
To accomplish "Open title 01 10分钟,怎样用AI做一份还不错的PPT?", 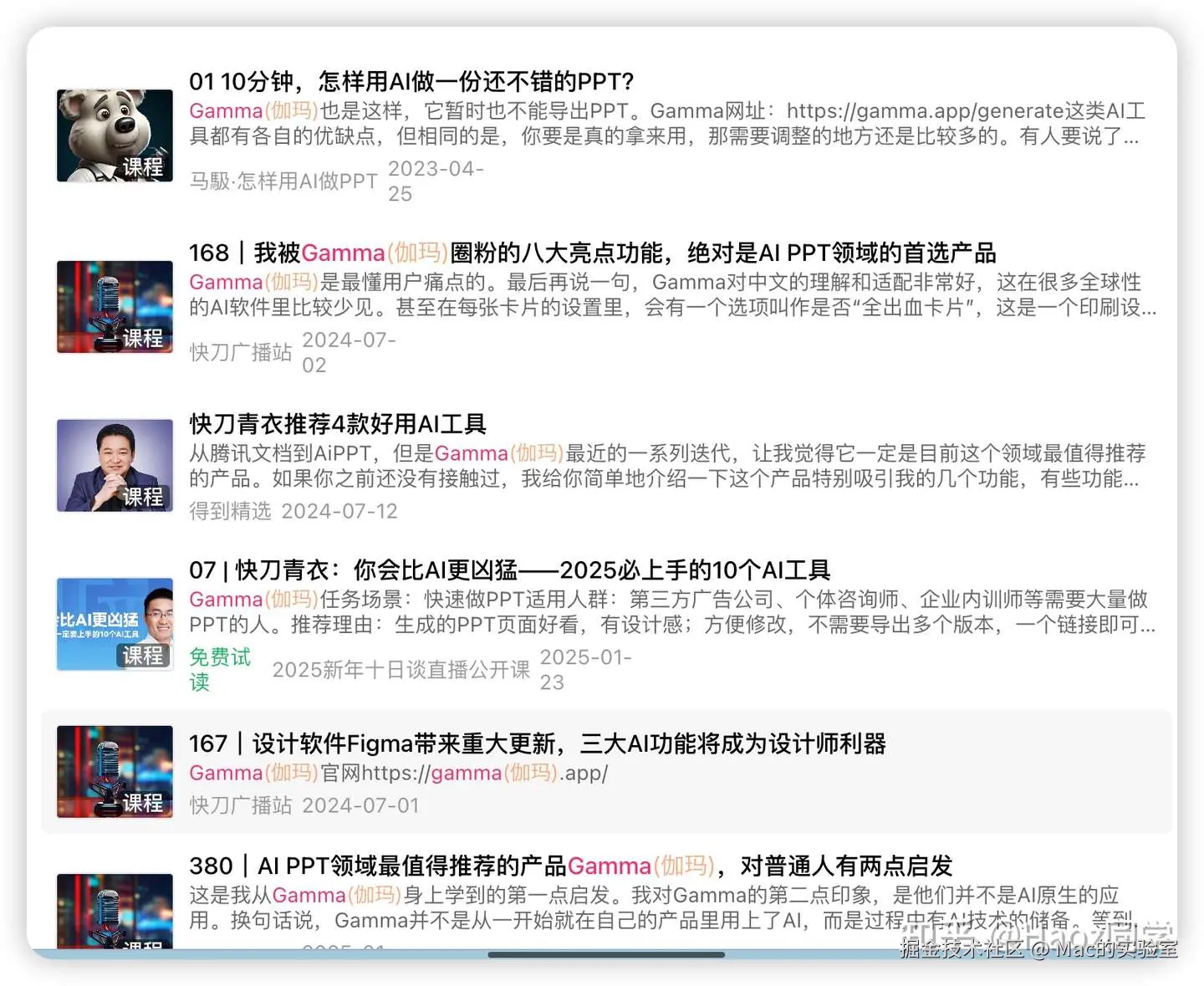I will click(411, 81).
